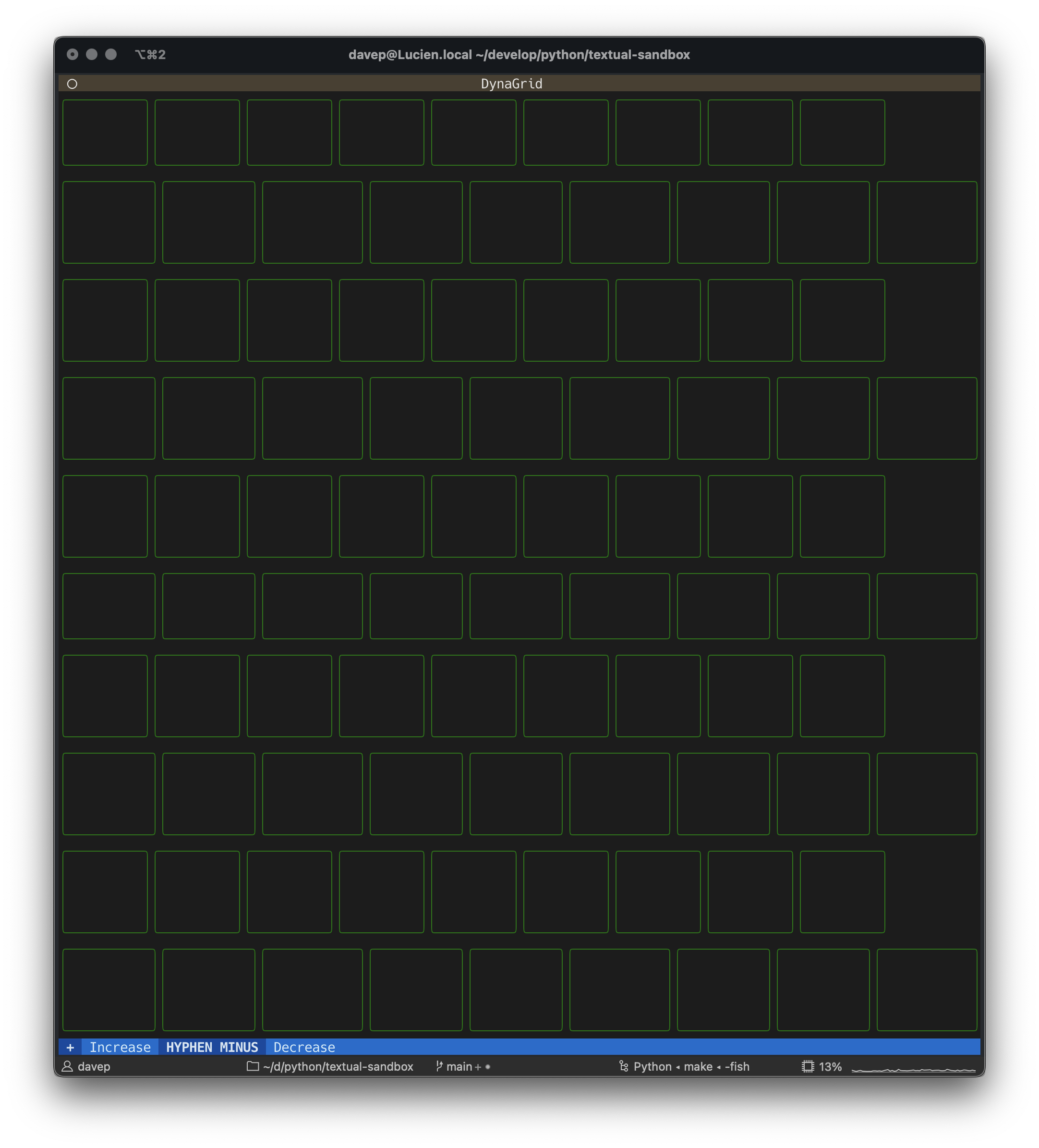
Task: Click the close window button
Action: pyautogui.click(x=72, y=54)
